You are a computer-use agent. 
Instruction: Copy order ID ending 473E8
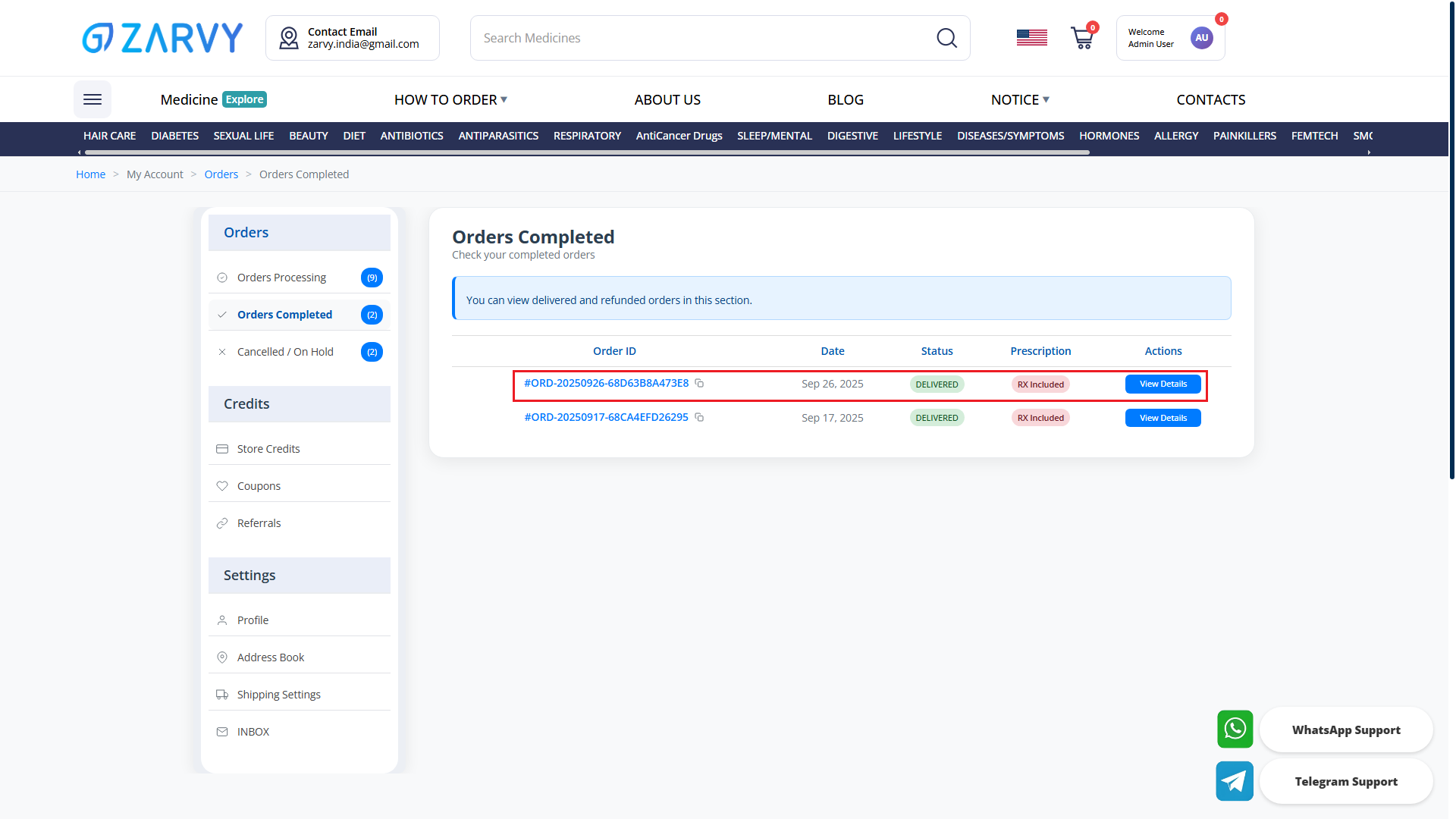[699, 384]
